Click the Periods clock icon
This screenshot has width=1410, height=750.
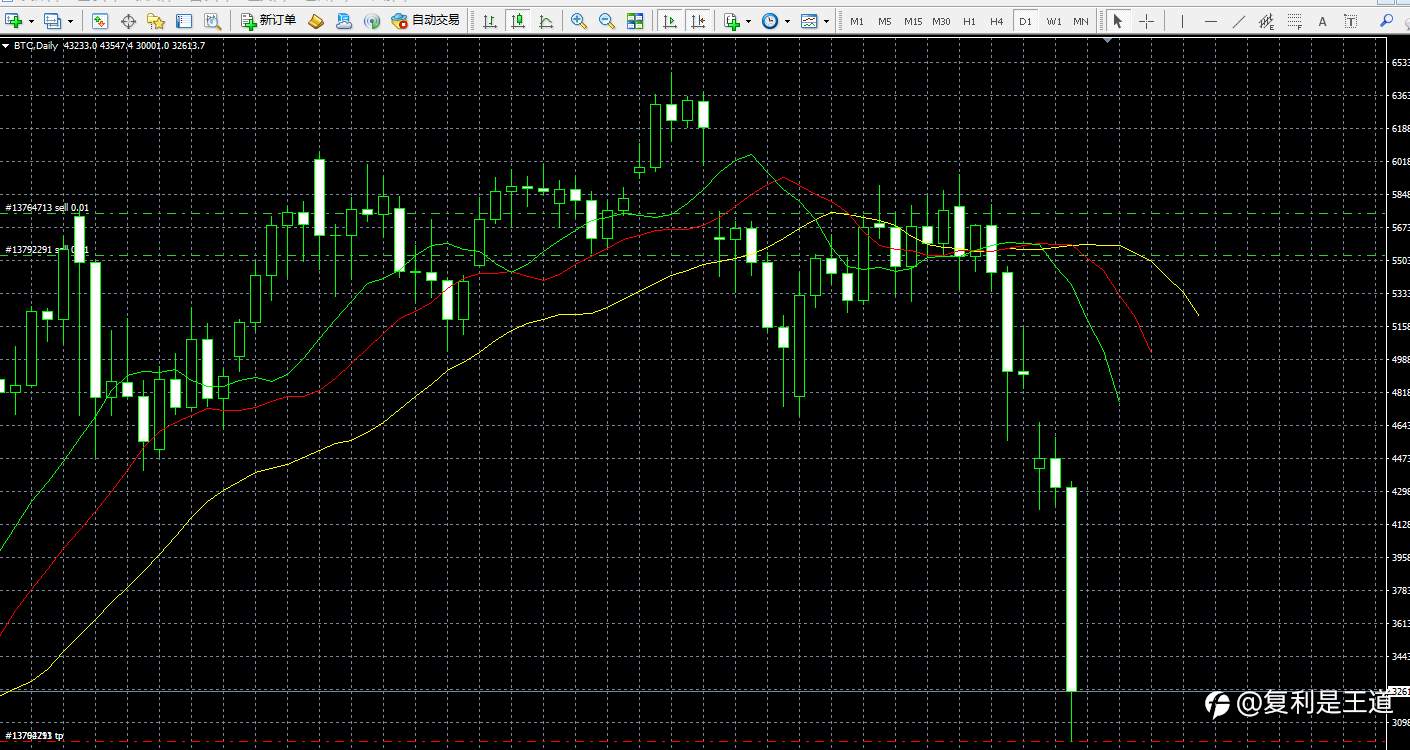tap(770, 21)
